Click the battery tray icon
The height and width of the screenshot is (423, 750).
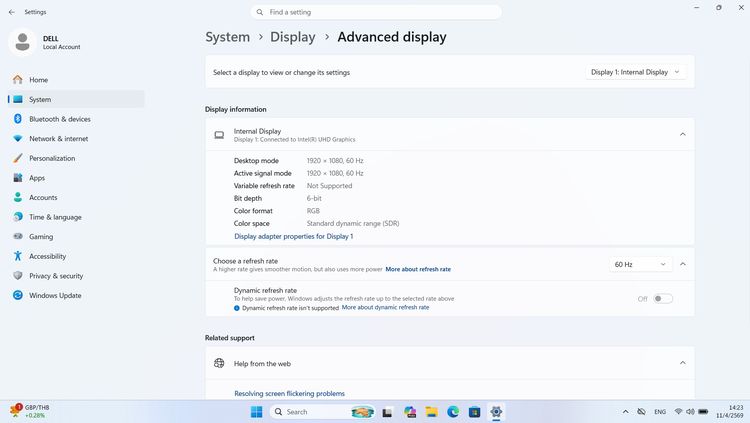pyautogui.click(x=703, y=412)
